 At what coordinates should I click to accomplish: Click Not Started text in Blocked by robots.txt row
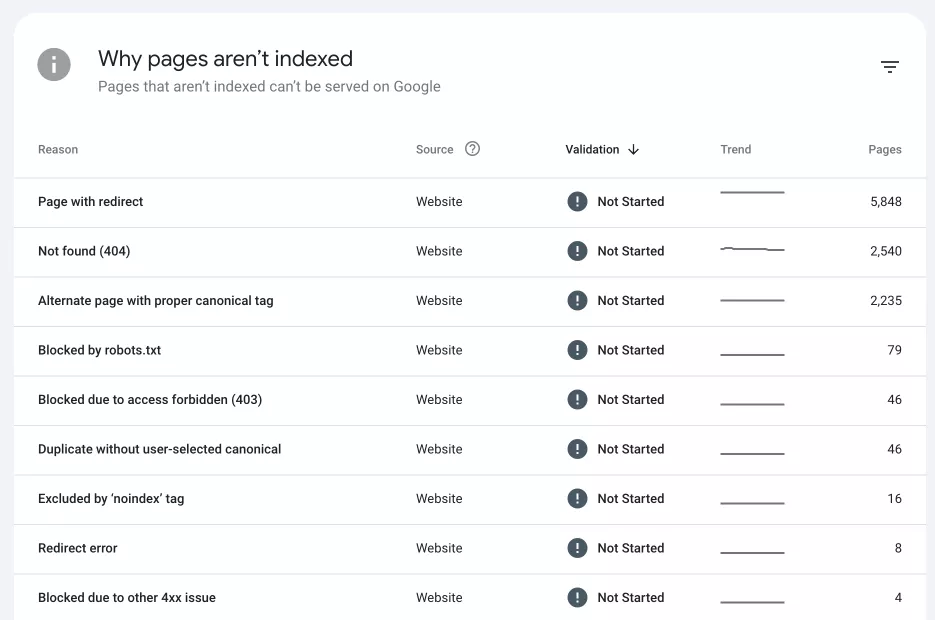click(631, 350)
